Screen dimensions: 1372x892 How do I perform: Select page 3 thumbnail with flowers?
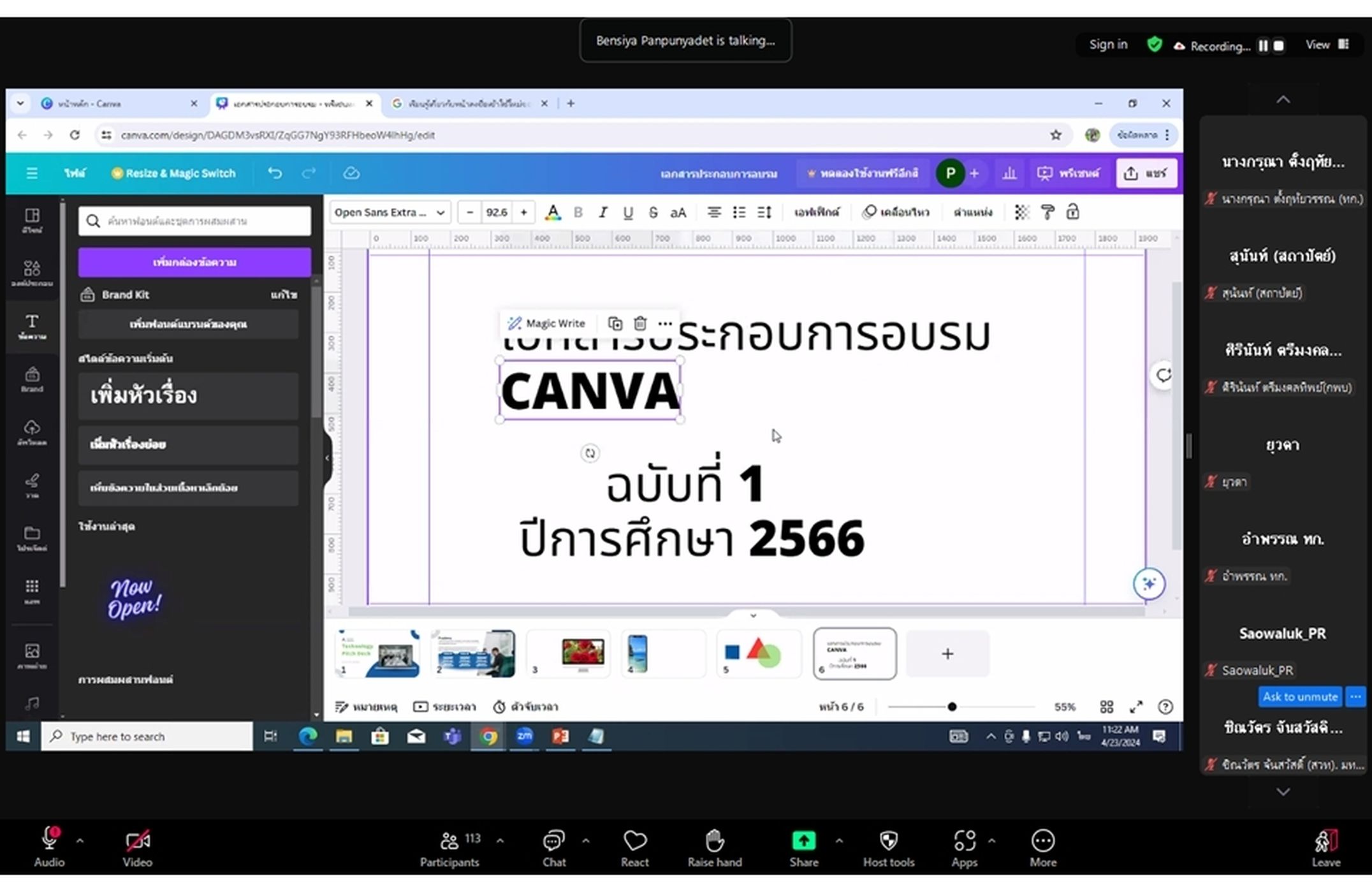tap(568, 654)
